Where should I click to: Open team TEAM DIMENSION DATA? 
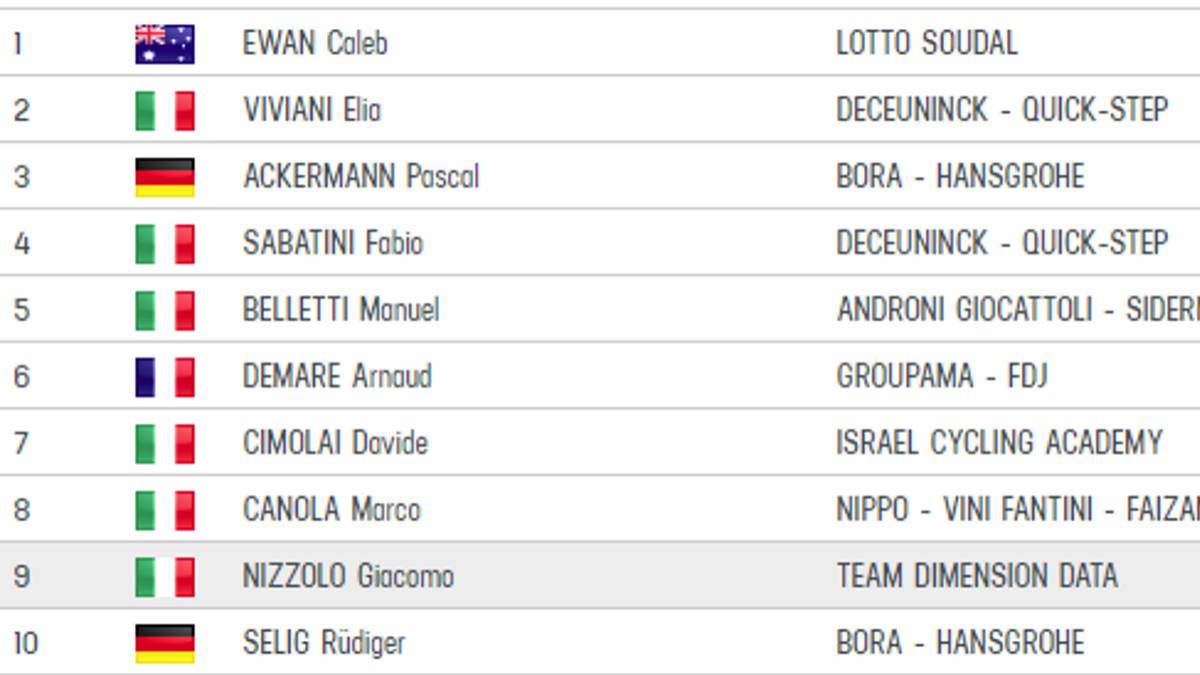(977, 577)
